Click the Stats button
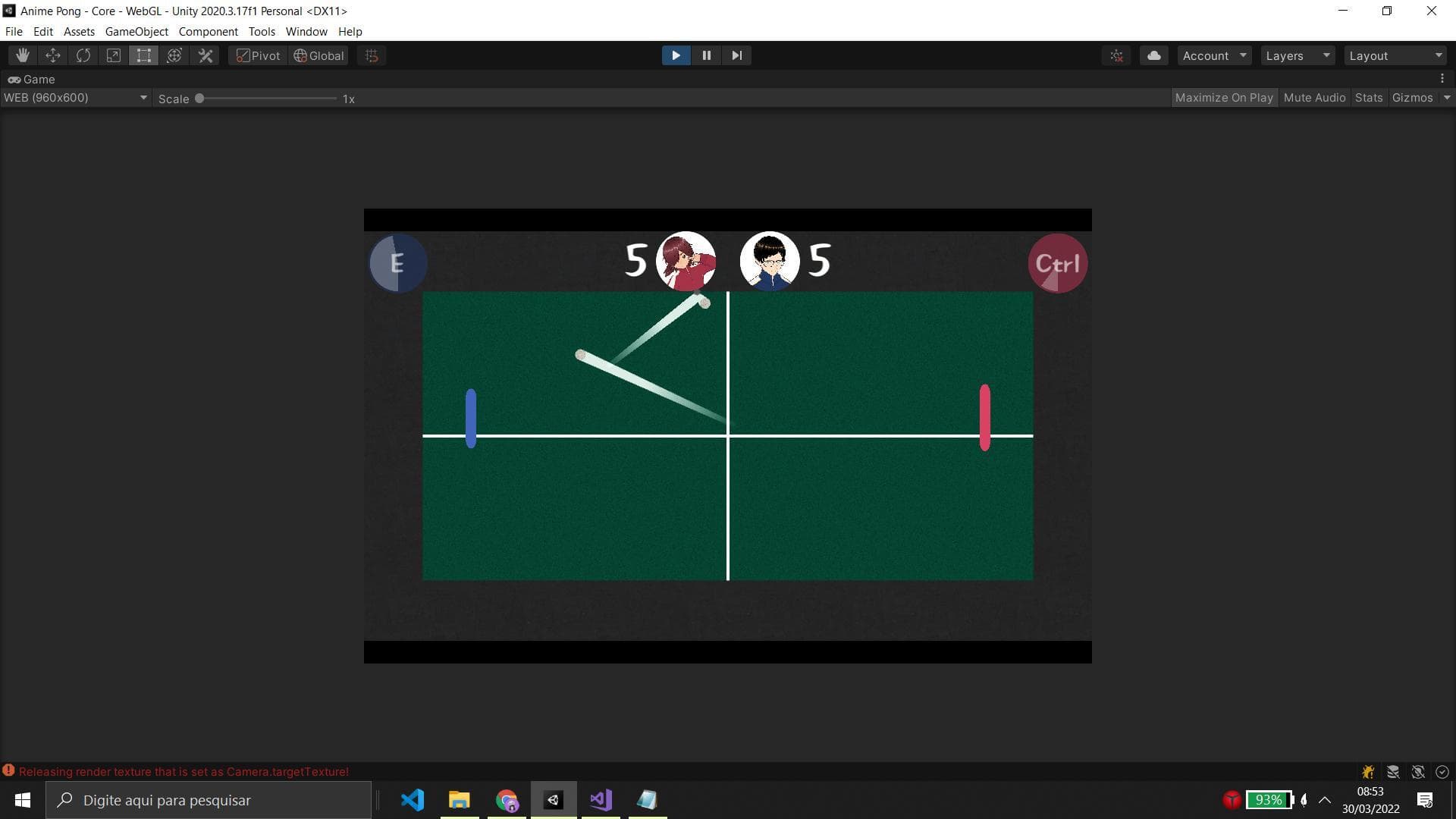Image resolution: width=1456 pixels, height=819 pixels. click(x=1369, y=98)
